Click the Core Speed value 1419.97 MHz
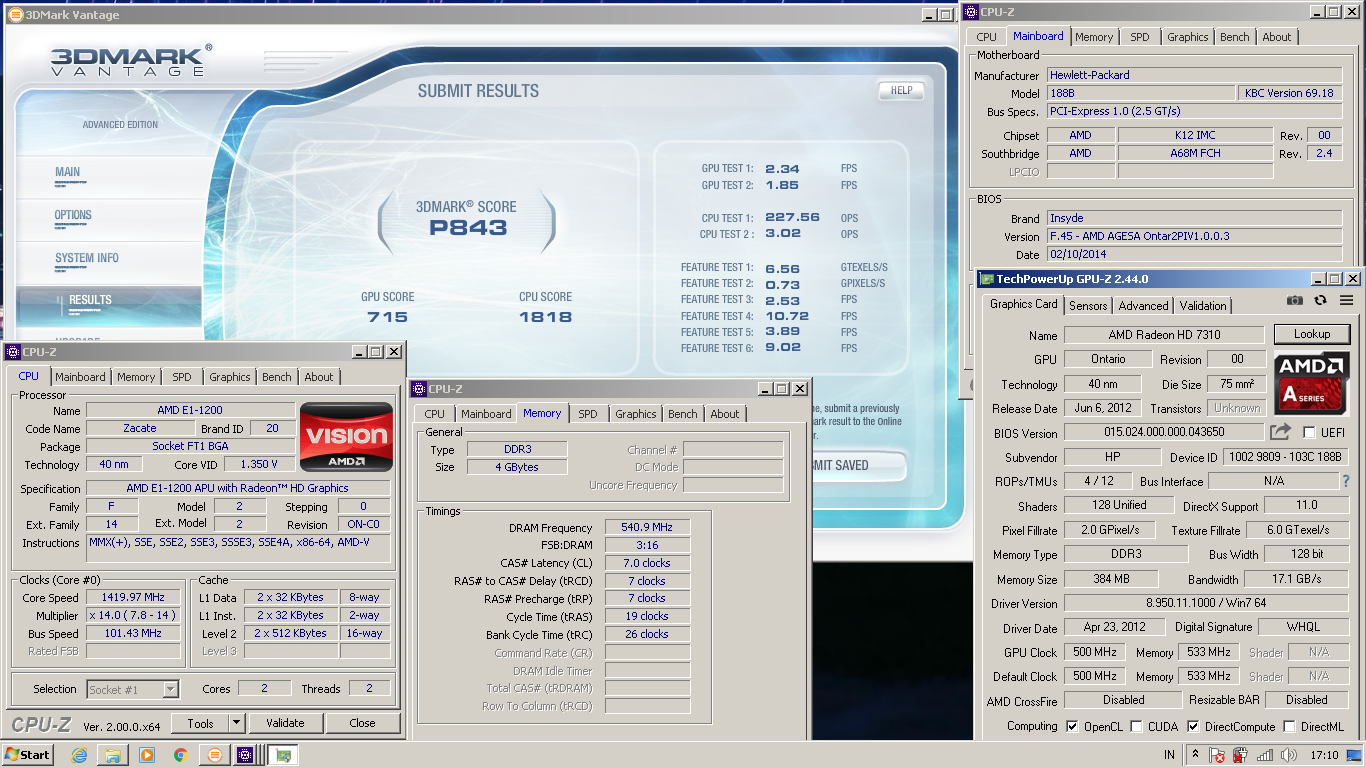1366x768 pixels. pyautogui.click(x=134, y=597)
